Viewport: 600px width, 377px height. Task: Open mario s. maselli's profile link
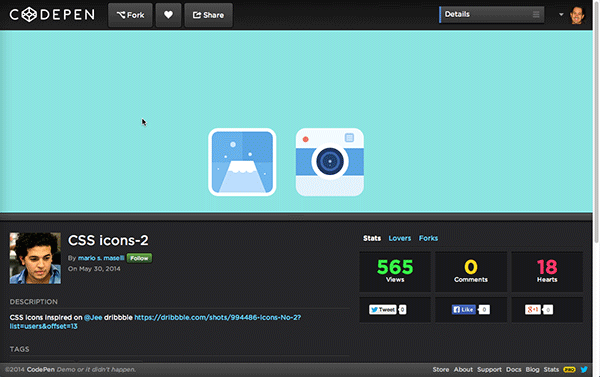[x=101, y=258]
